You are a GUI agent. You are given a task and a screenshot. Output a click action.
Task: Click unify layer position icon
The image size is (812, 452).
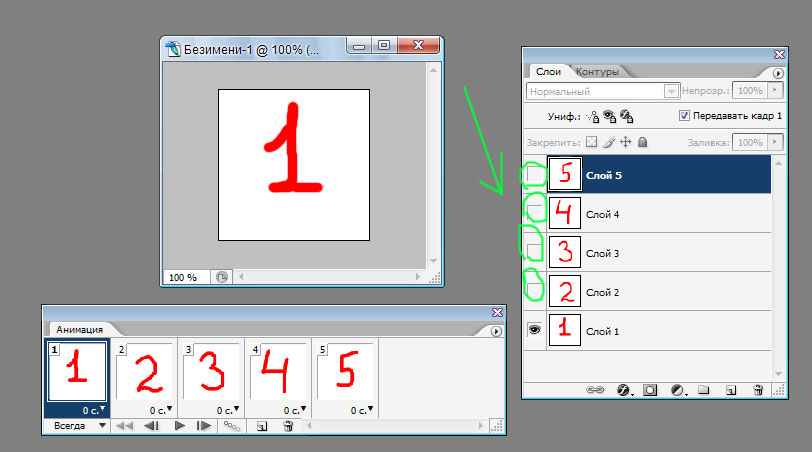pos(593,117)
